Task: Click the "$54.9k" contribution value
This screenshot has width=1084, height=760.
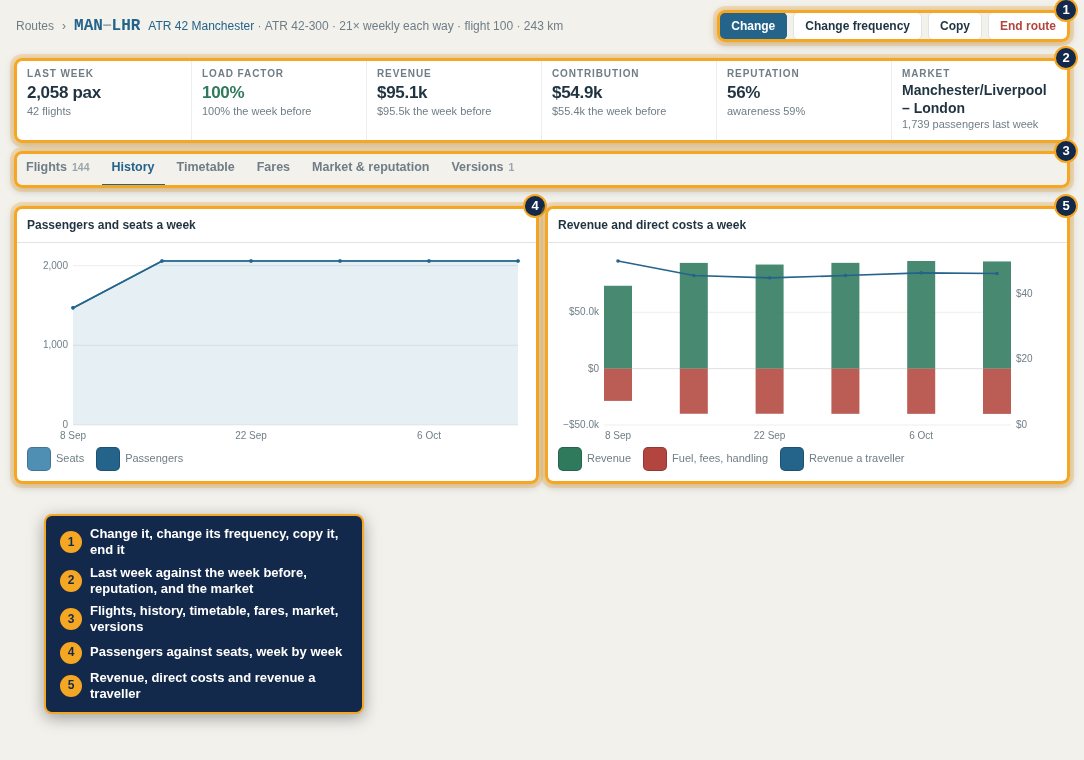Action: 577,92
